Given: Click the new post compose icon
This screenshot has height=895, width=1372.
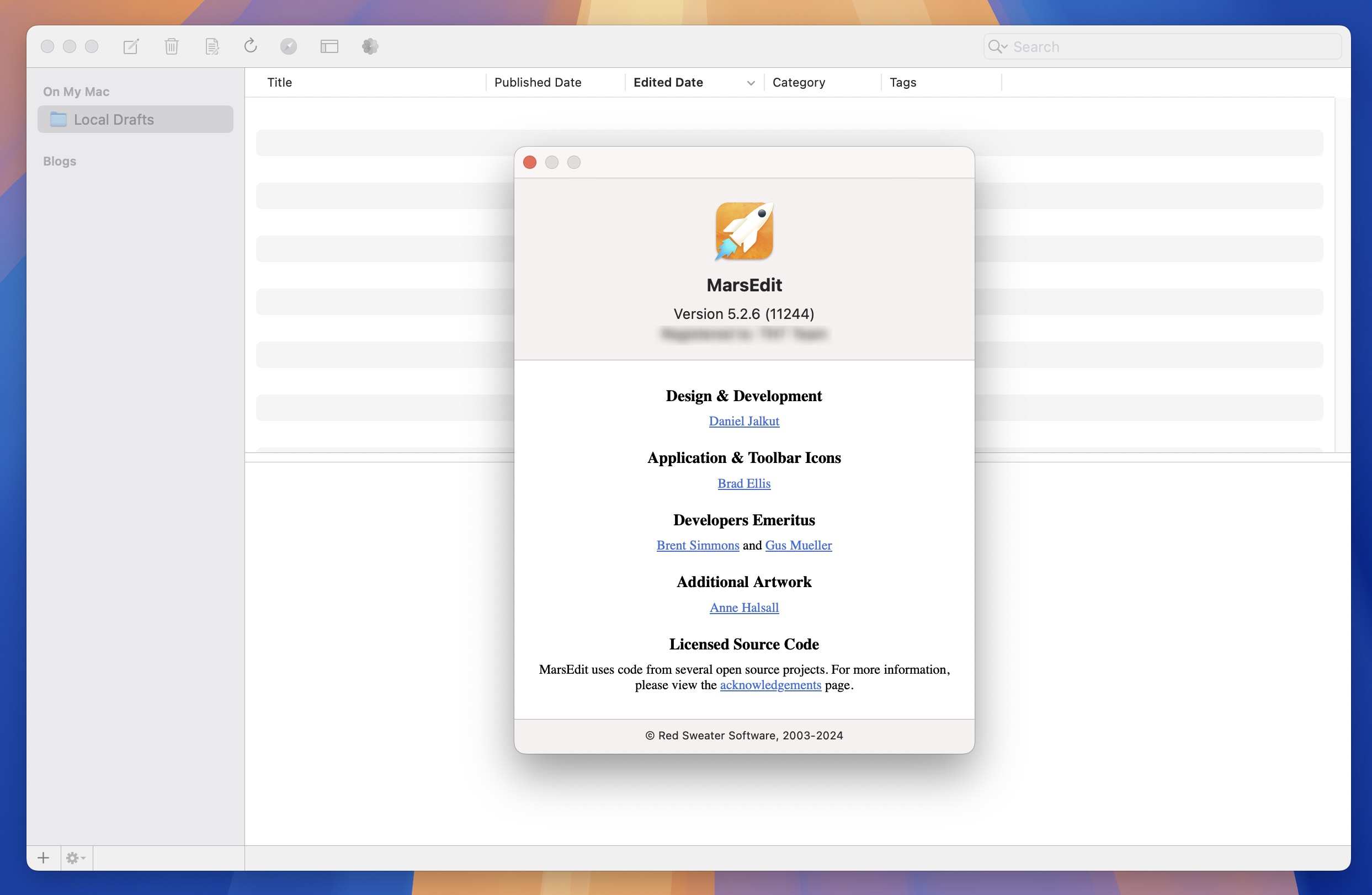Looking at the screenshot, I should [x=131, y=46].
